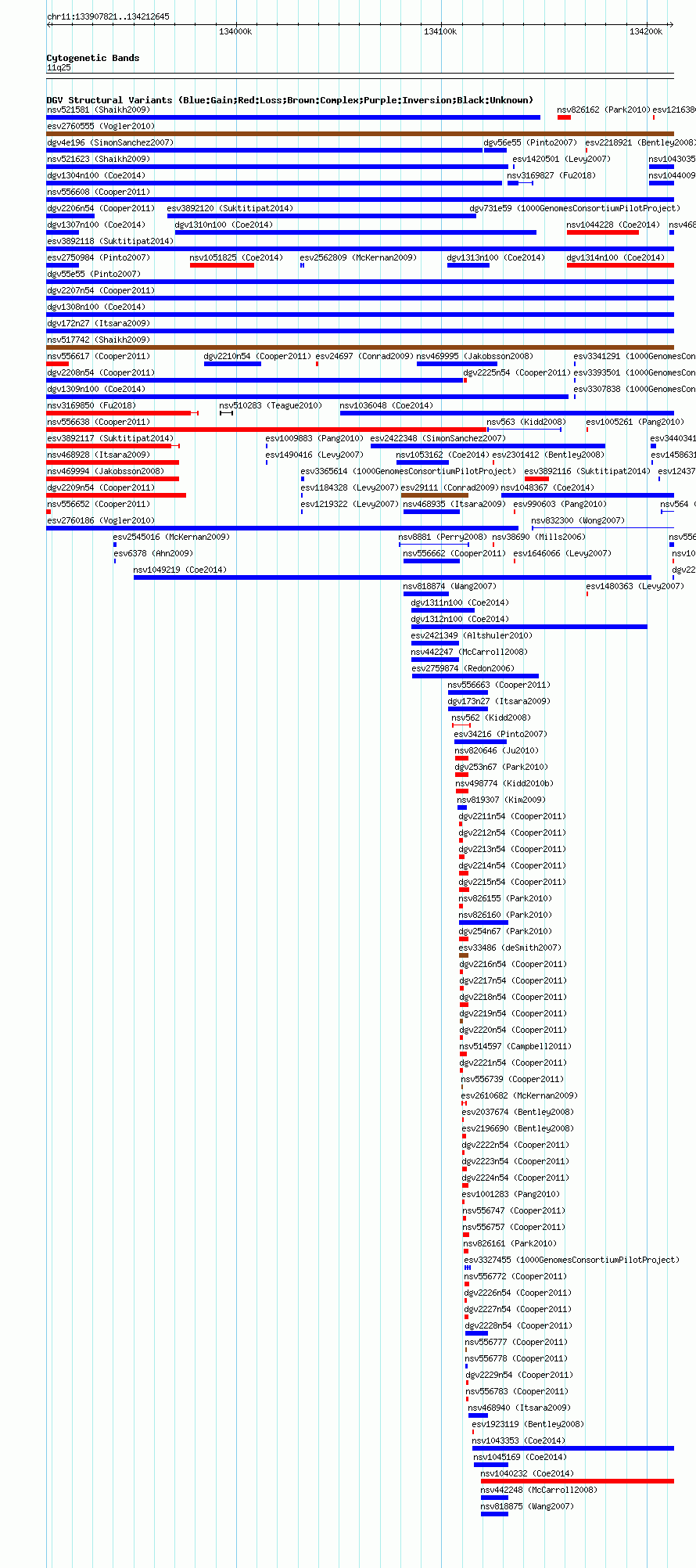Viewport: 696px width, 1568px height.
Task: Click esv2422348 (SimonSanchez2007) label
Action: click(x=438, y=438)
